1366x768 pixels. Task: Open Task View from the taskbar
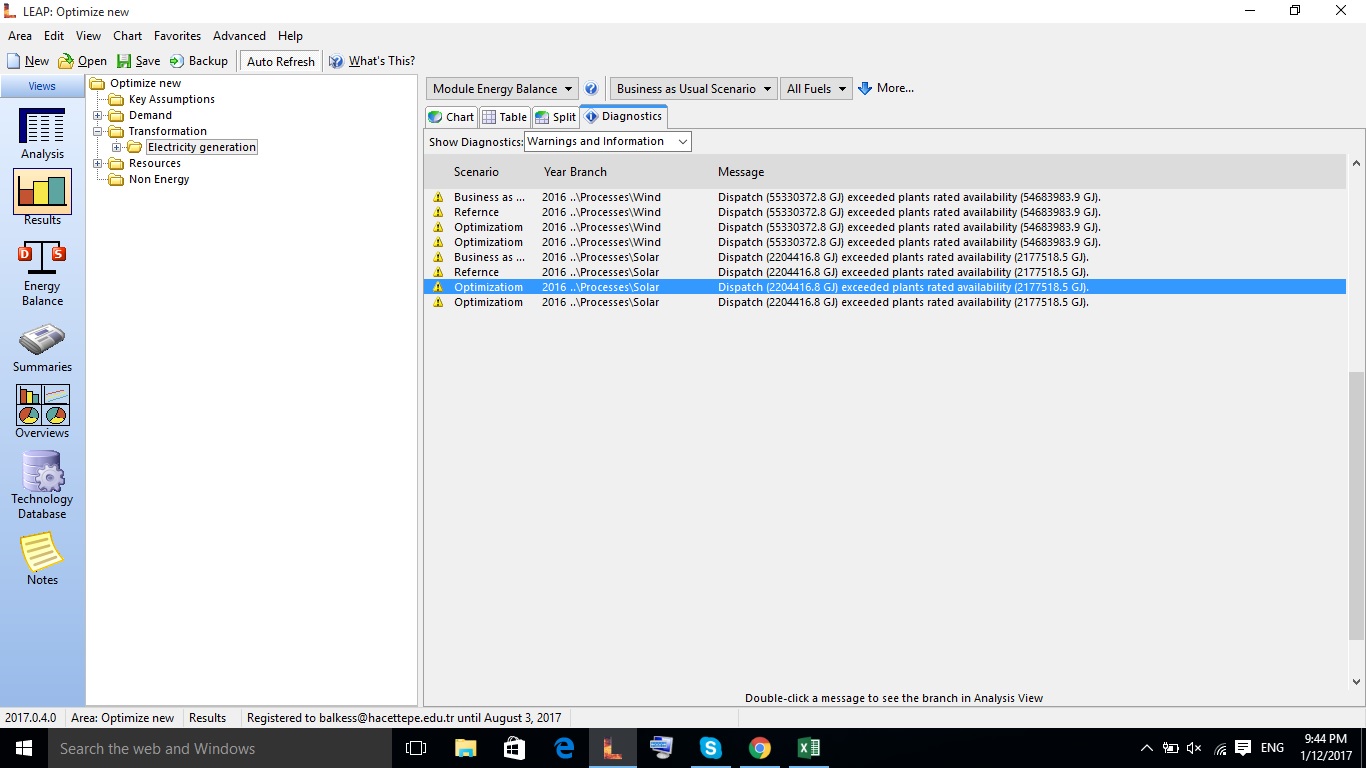tap(416, 748)
